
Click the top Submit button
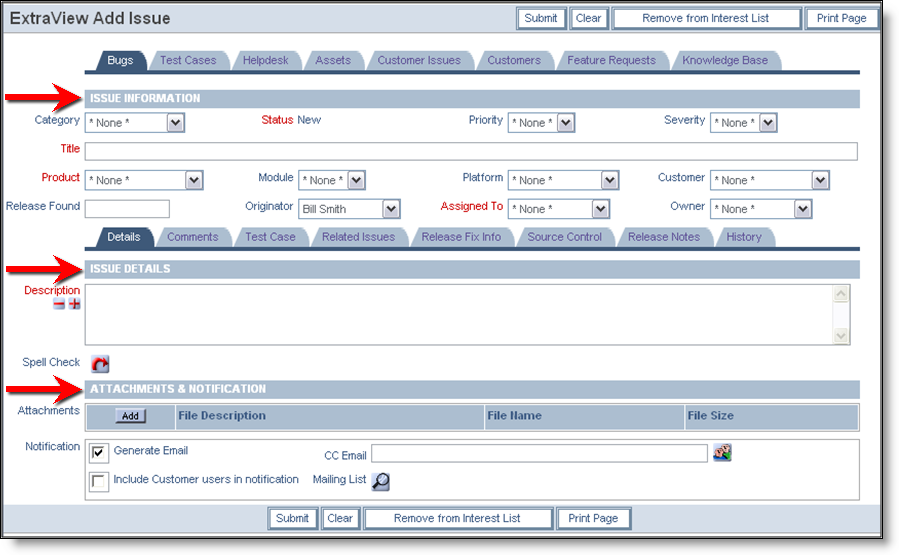(541, 18)
